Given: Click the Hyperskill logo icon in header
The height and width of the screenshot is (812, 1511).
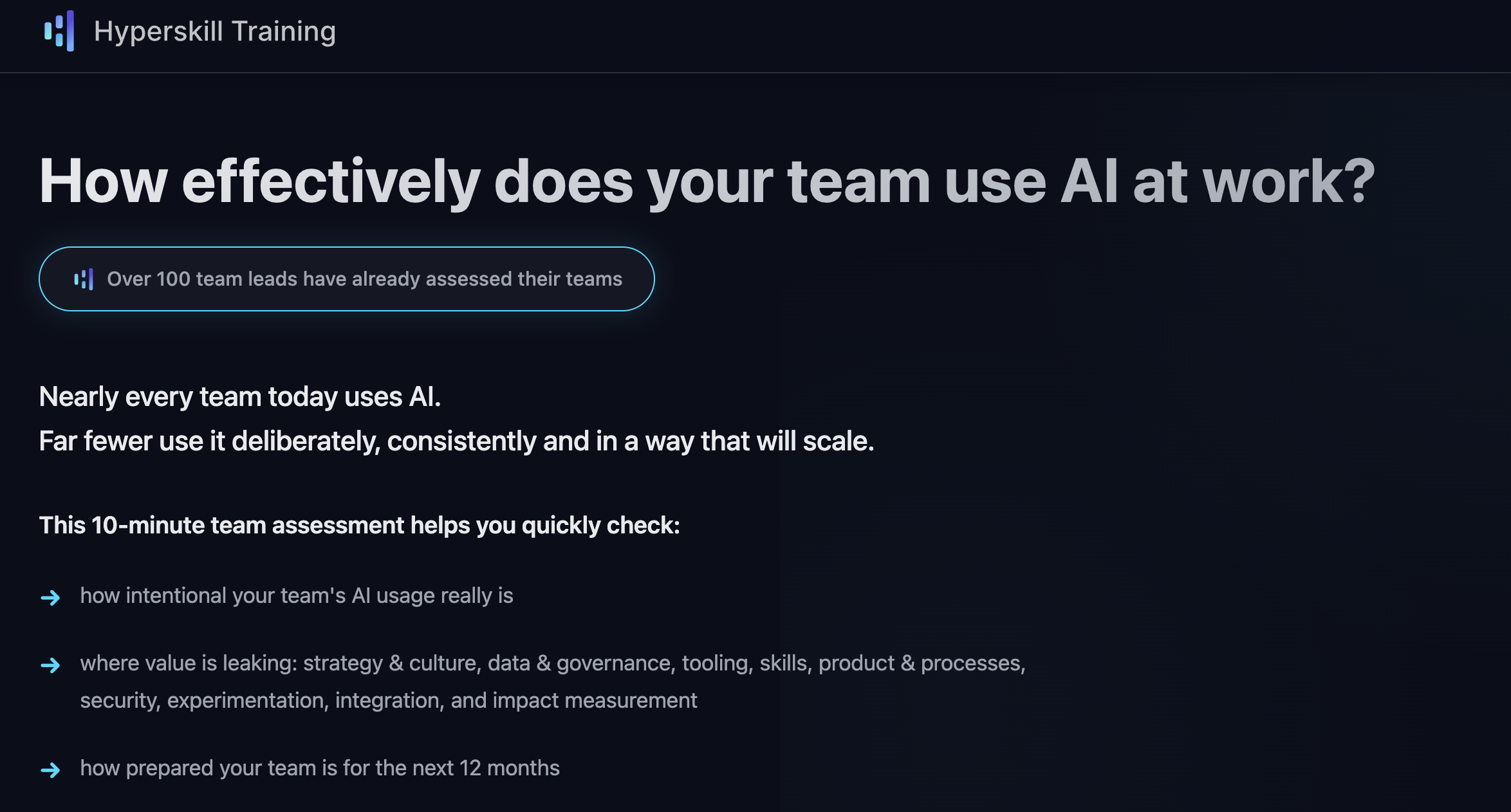Looking at the screenshot, I should (x=59, y=31).
